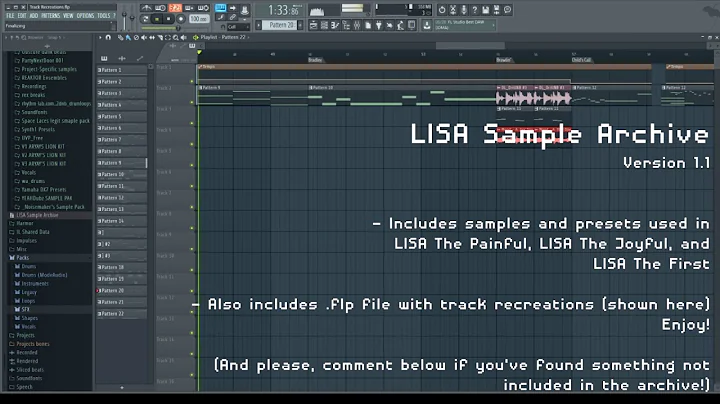720x404 pixels.
Task: Toggle overdub/blend recording mode
Action: click(x=189, y=8)
